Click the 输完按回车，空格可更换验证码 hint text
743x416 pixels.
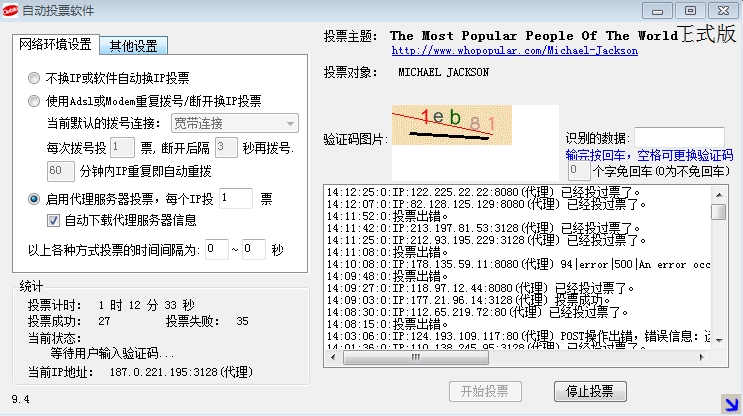point(649,155)
